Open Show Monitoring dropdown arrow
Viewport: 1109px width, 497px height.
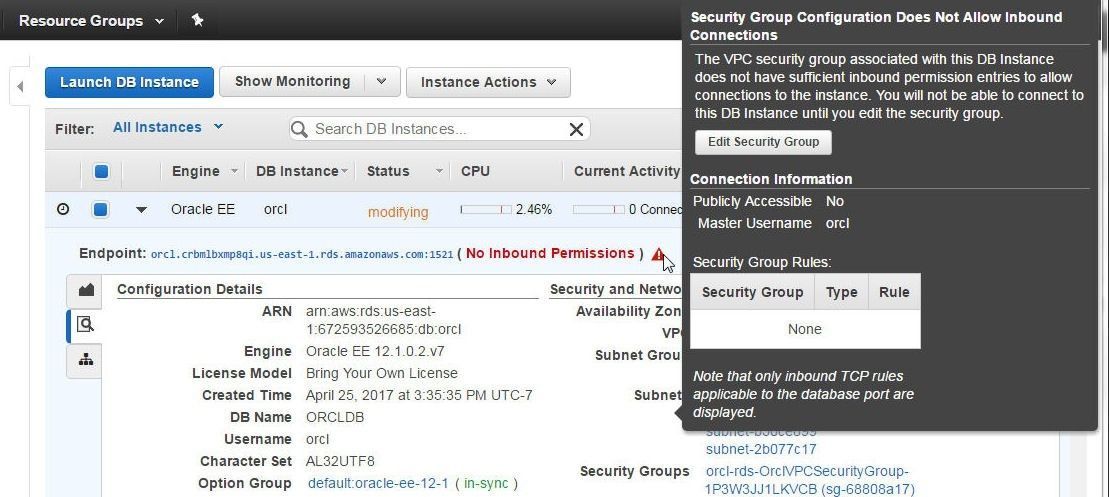click(382, 81)
